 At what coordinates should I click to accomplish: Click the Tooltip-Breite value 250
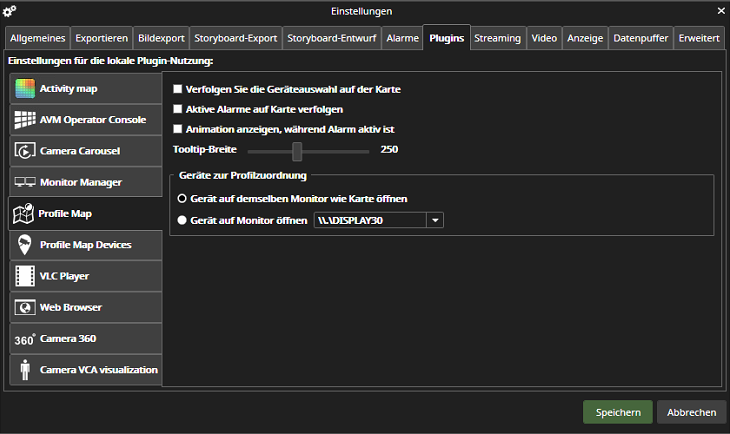pyautogui.click(x=389, y=149)
